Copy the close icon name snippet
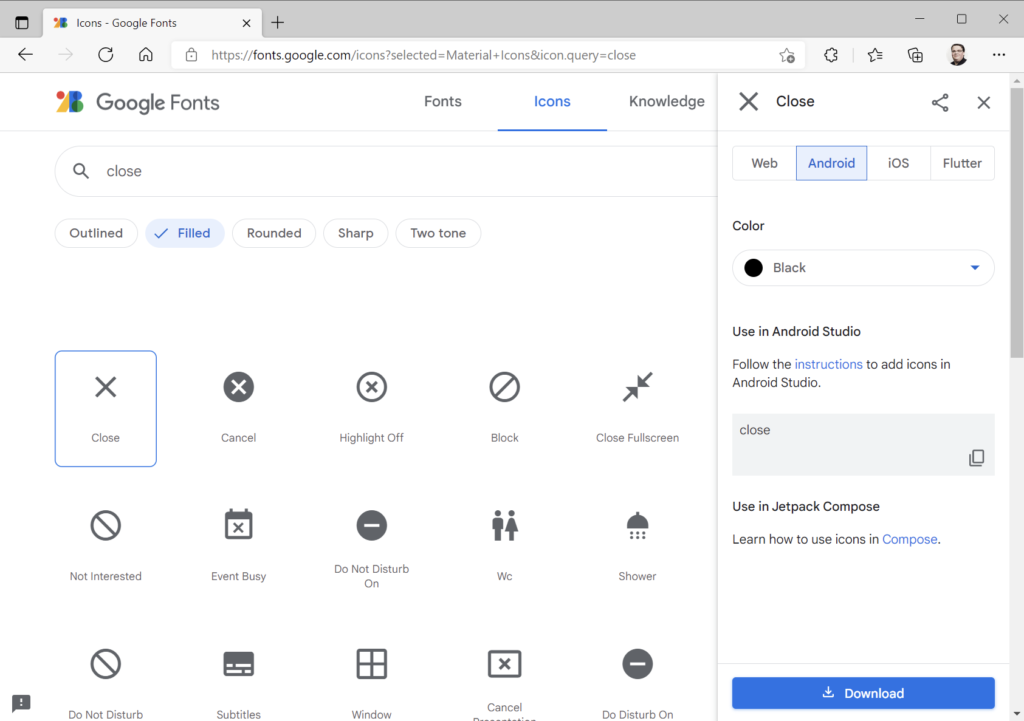This screenshot has height=721, width=1024. point(976,457)
